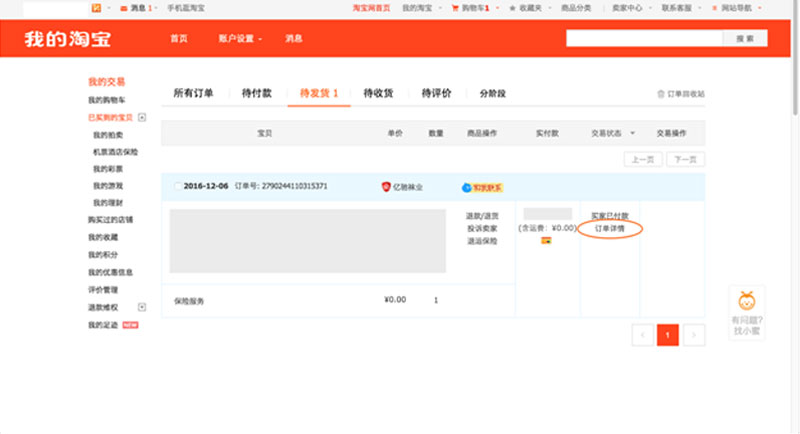Switch to the 待评价 tab
Image resolution: width=800 pixels, height=434 pixels.
click(x=436, y=93)
